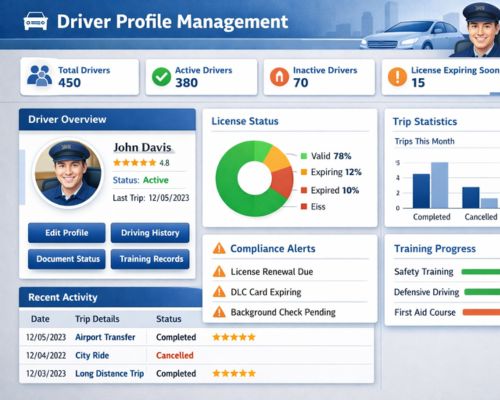Click the Trip Details column header

tap(97, 319)
